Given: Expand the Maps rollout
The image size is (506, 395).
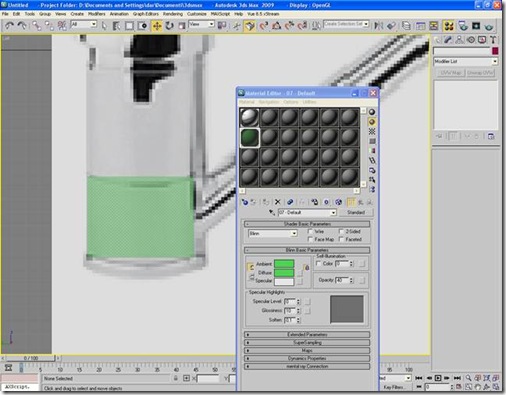Looking at the screenshot, I should click(307, 351).
